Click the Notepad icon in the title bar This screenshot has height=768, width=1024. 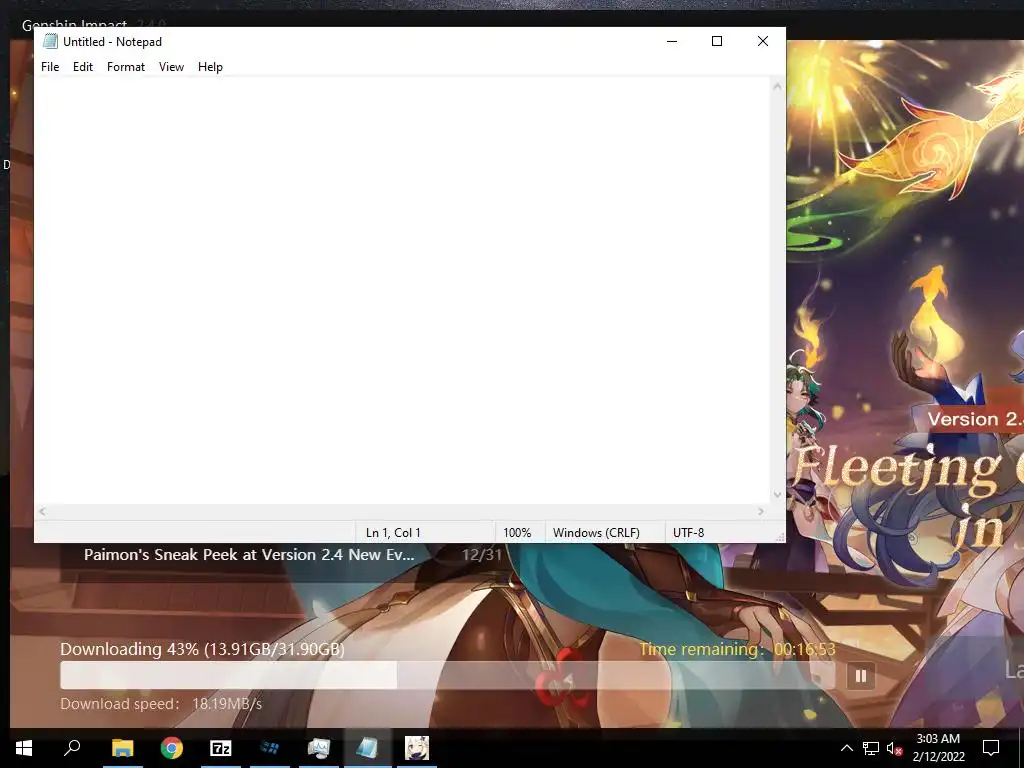(50, 41)
